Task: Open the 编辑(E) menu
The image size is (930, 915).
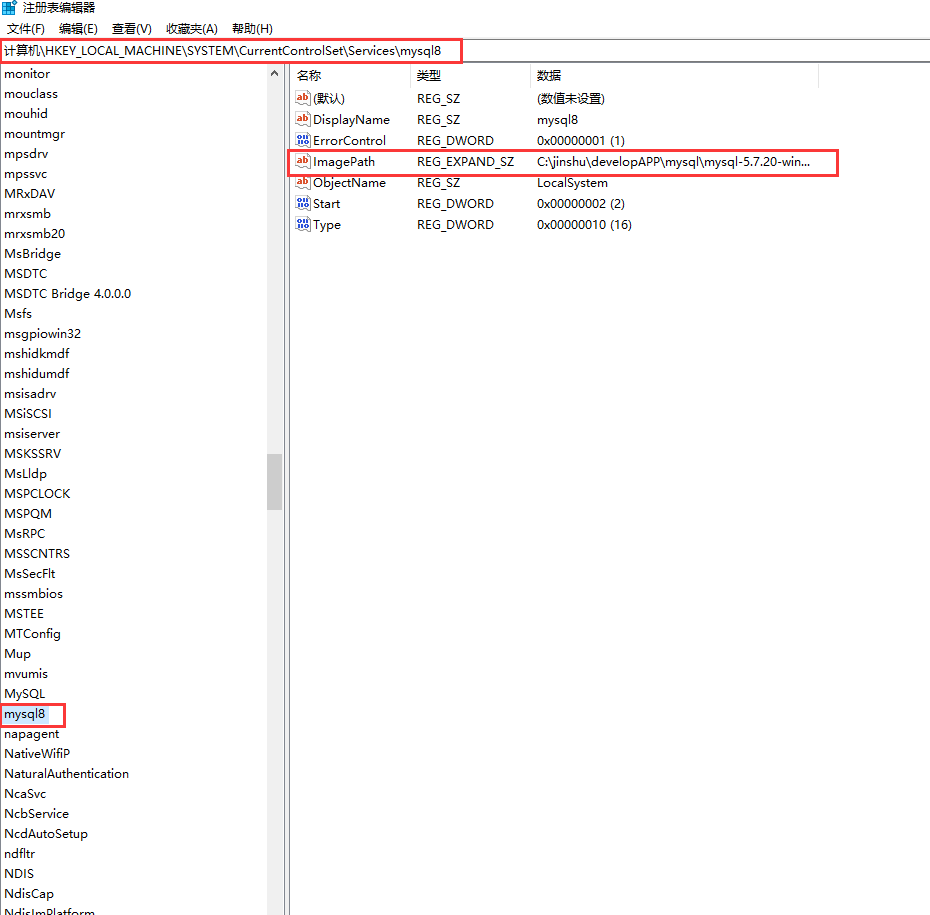Action: click(x=78, y=28)
